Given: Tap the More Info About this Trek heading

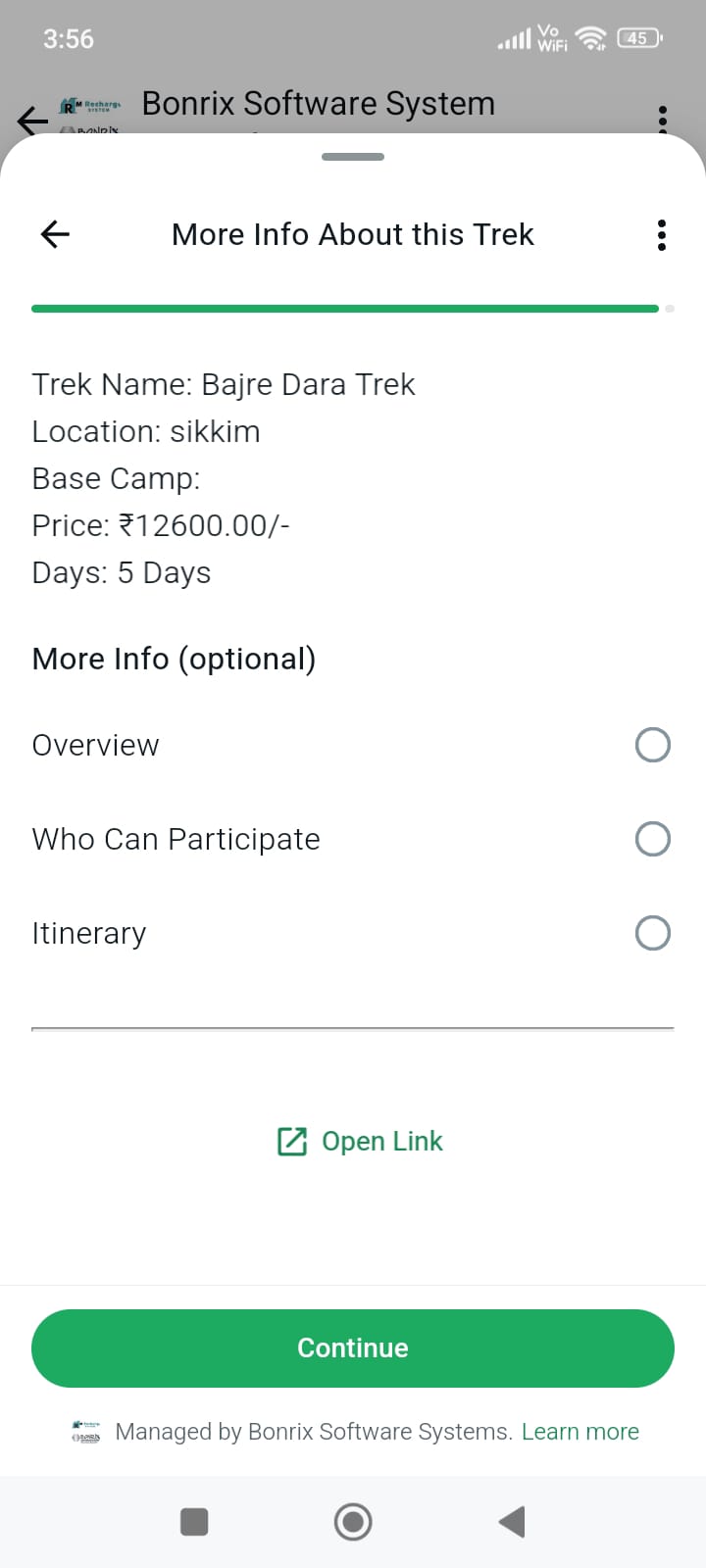Looking at the screenshot, I should click(353, 235).
